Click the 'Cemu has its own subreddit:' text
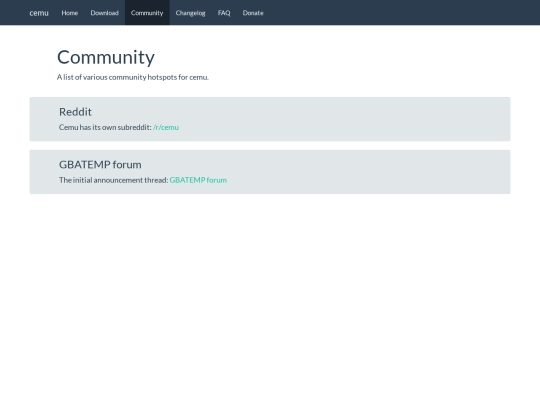Viewport: 540px width, 405px height. [x=105, y=127]
